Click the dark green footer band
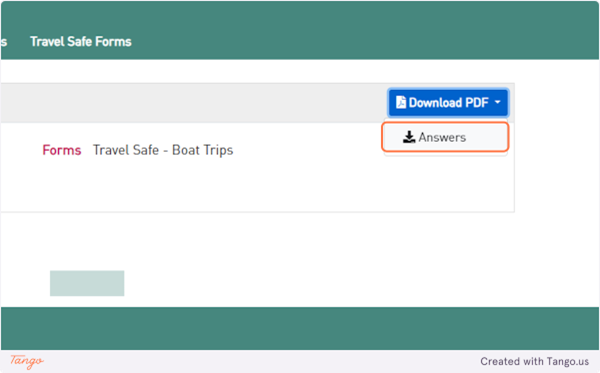The width and height of the screenshot is (600, 373). coord(300,328)
